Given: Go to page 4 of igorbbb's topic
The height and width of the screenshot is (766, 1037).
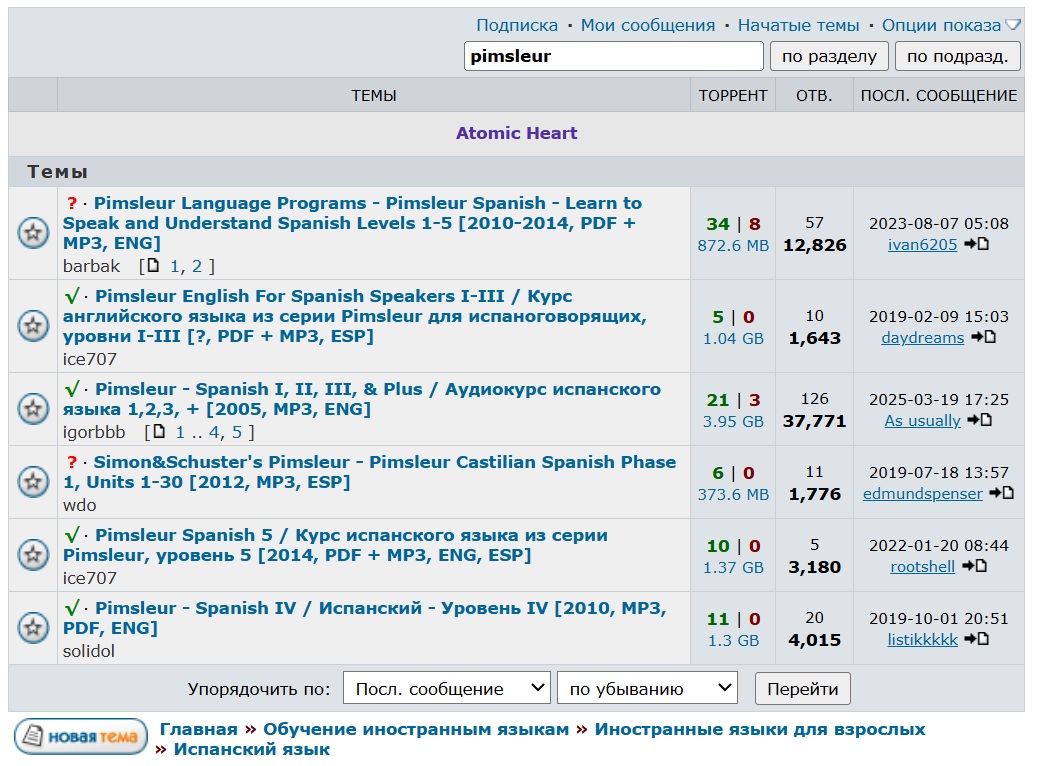Looking at the screenshot, I should pyautogui.click(x=214, y=432).
